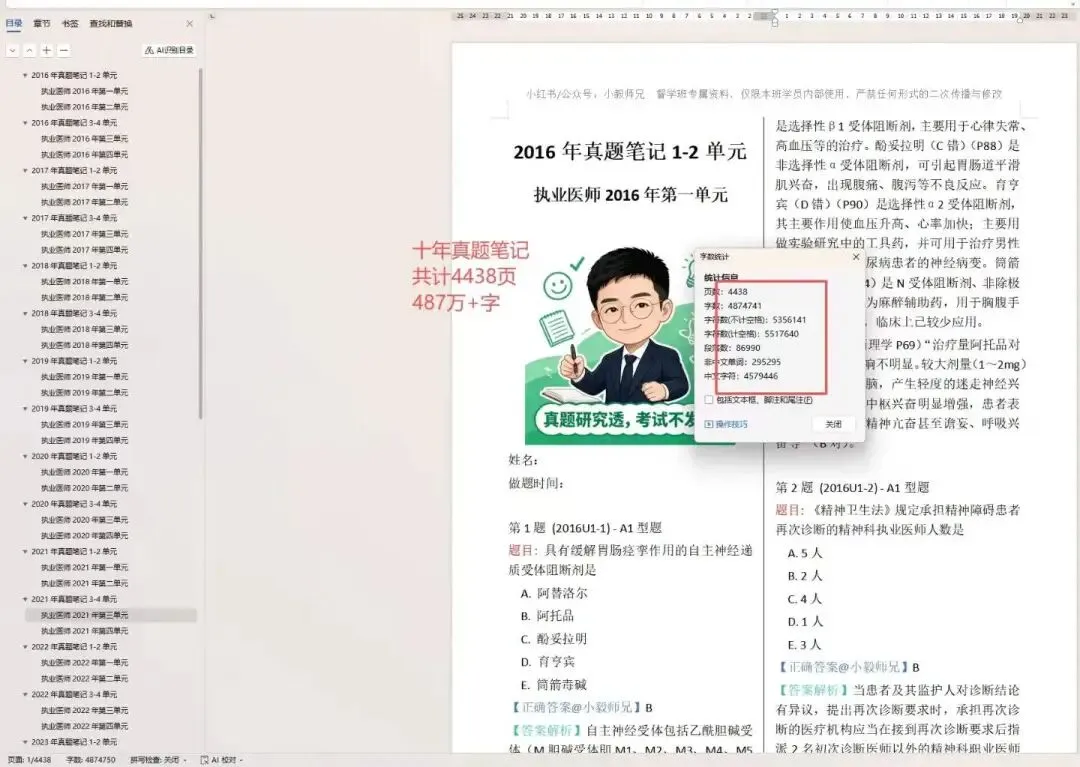Click the plus button in the outline toolbar
The width and height of the screenshot is (1080, 767).
(x=46, y=50)
